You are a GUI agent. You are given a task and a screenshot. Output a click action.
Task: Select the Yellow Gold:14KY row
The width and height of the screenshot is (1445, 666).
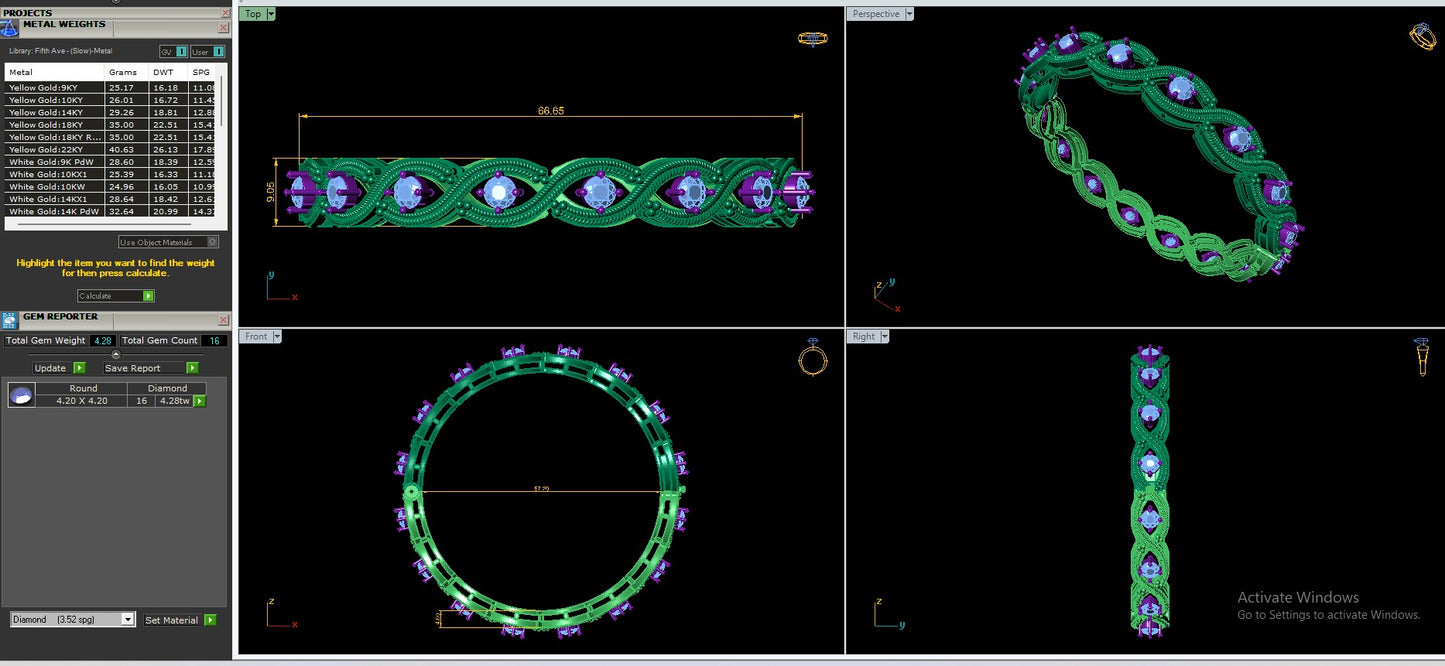pos(111,113)
